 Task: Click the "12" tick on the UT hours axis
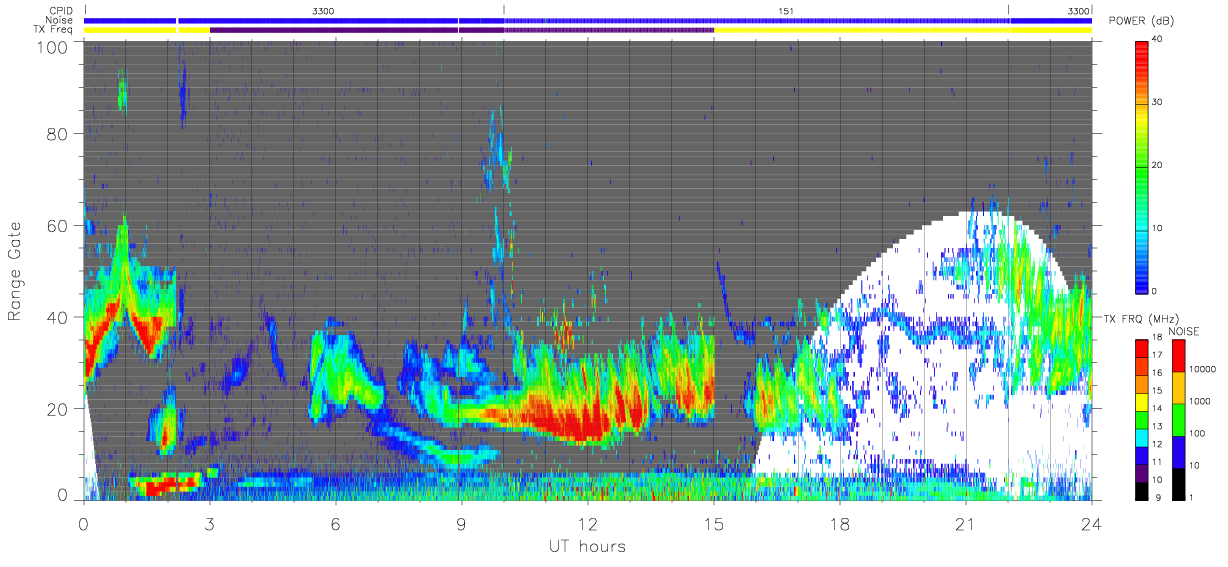click(588, 522)
